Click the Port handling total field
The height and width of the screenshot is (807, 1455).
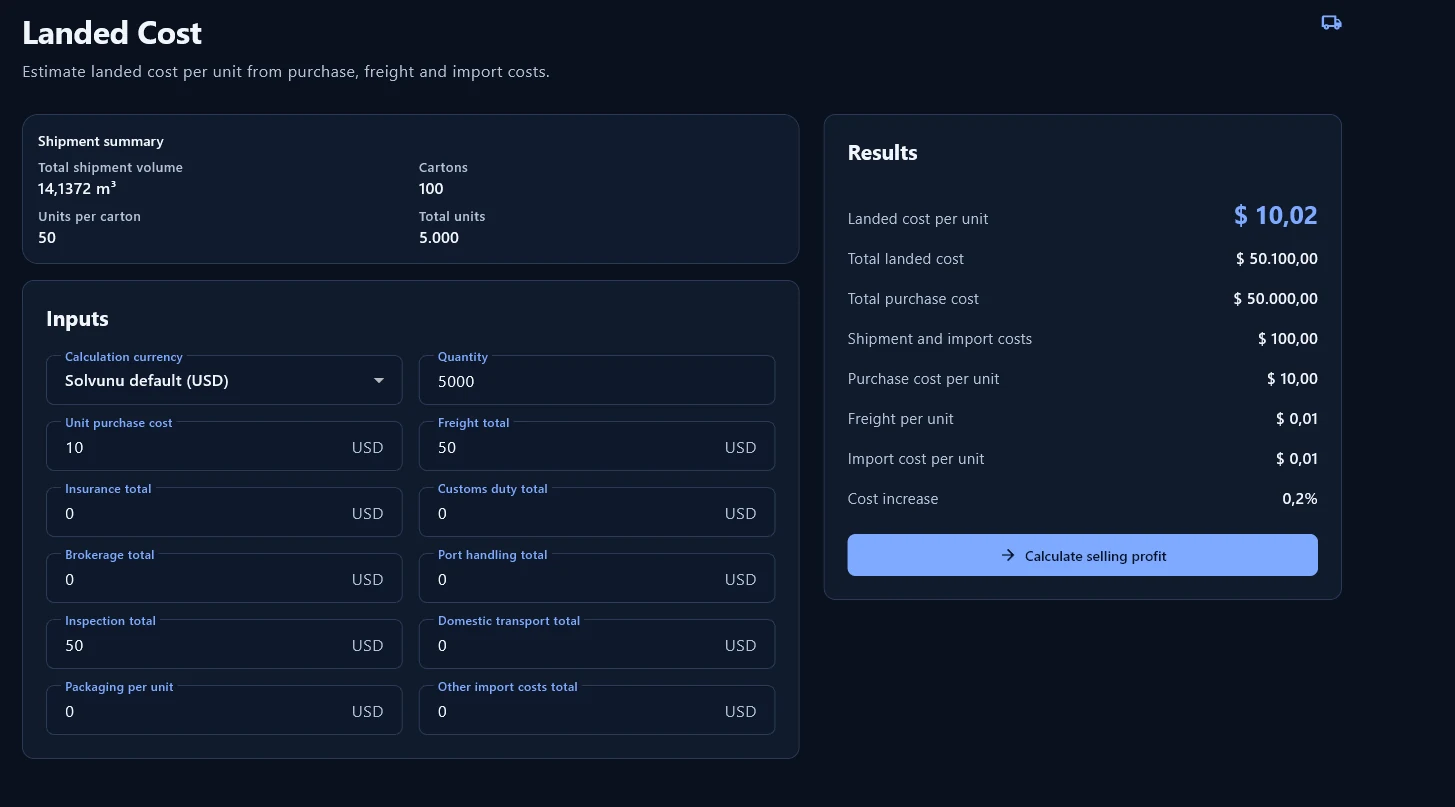(596, 578)
